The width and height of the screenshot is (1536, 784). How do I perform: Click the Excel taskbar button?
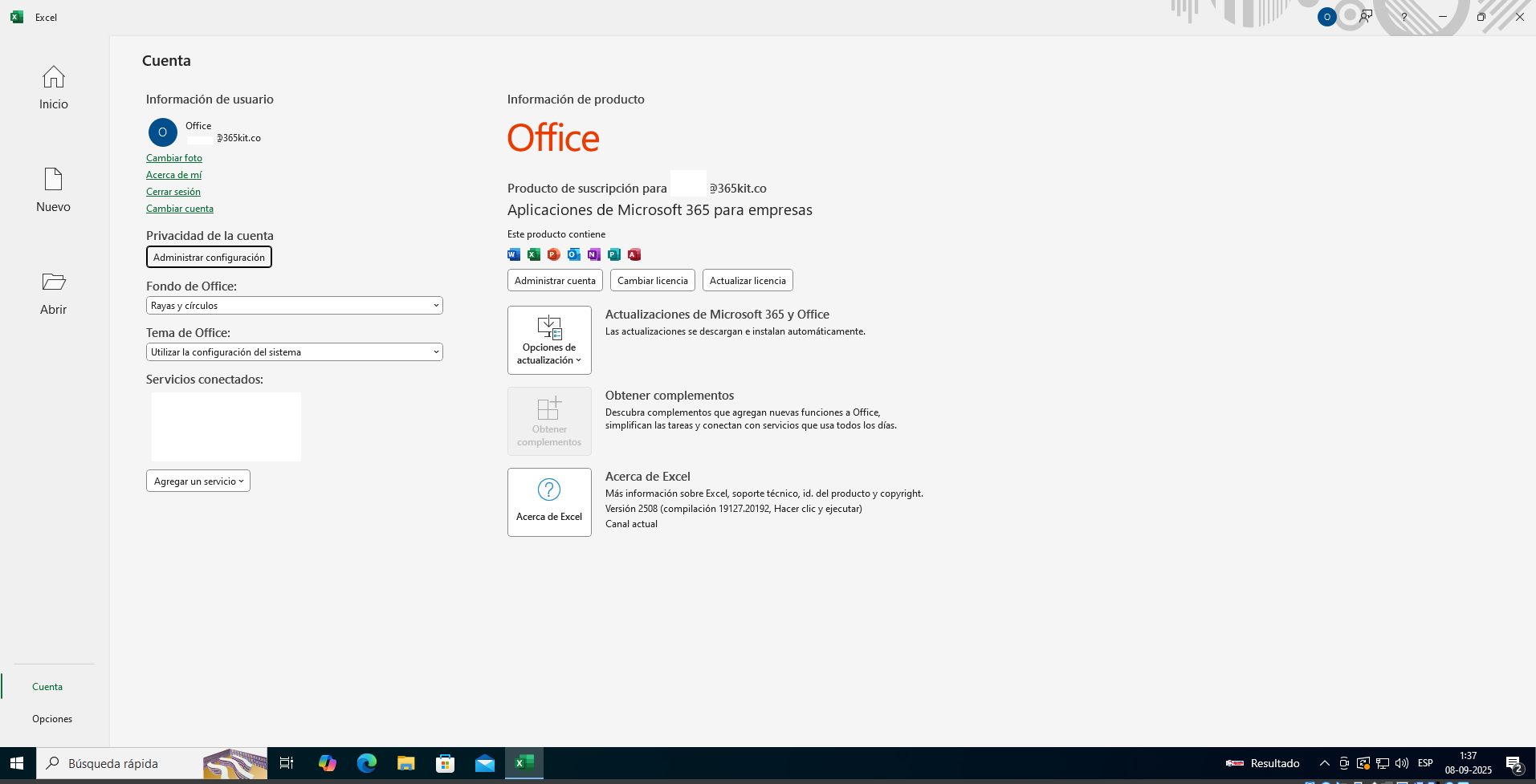tap(524, 763)
